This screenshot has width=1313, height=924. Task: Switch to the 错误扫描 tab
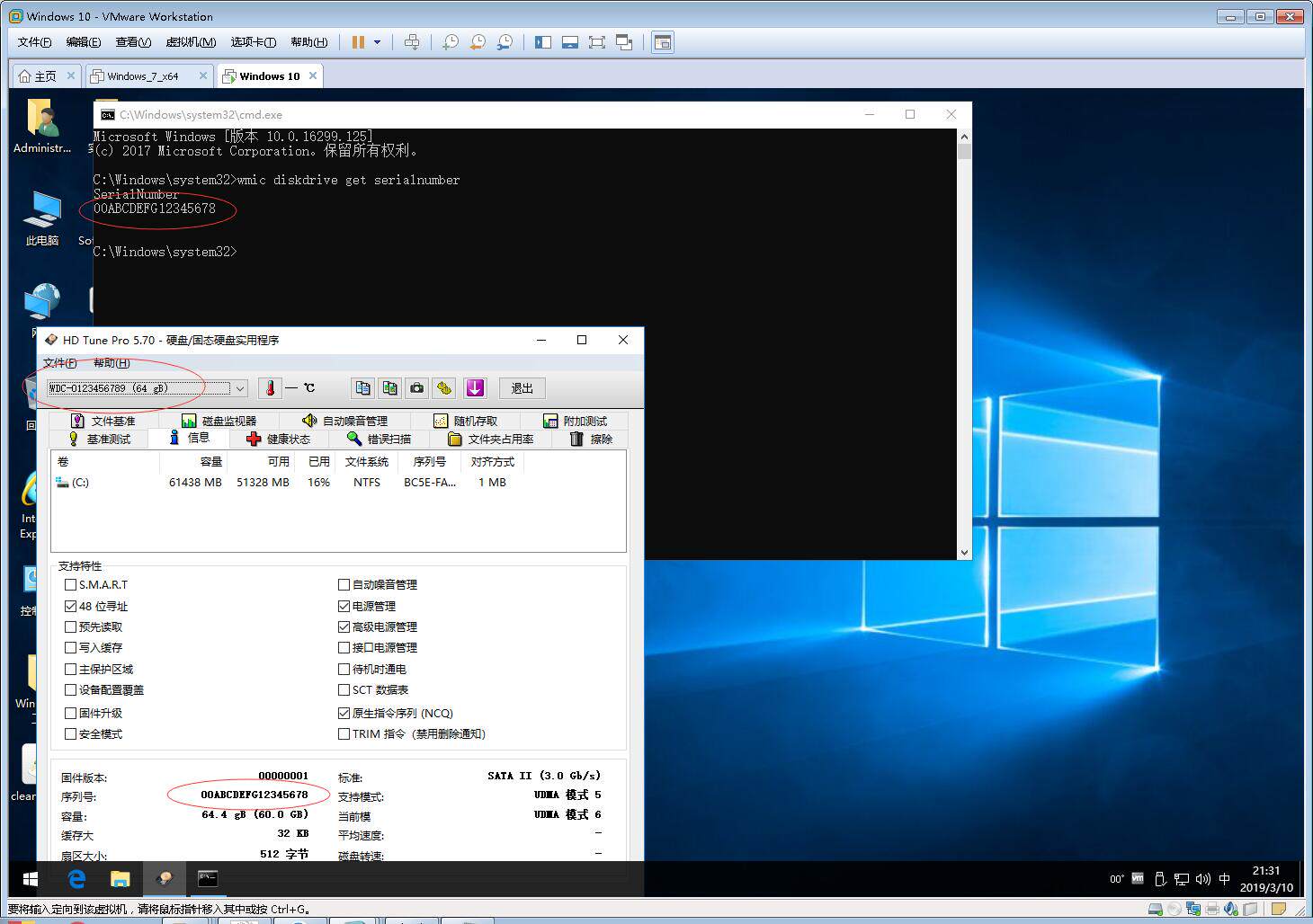point(380,439)
